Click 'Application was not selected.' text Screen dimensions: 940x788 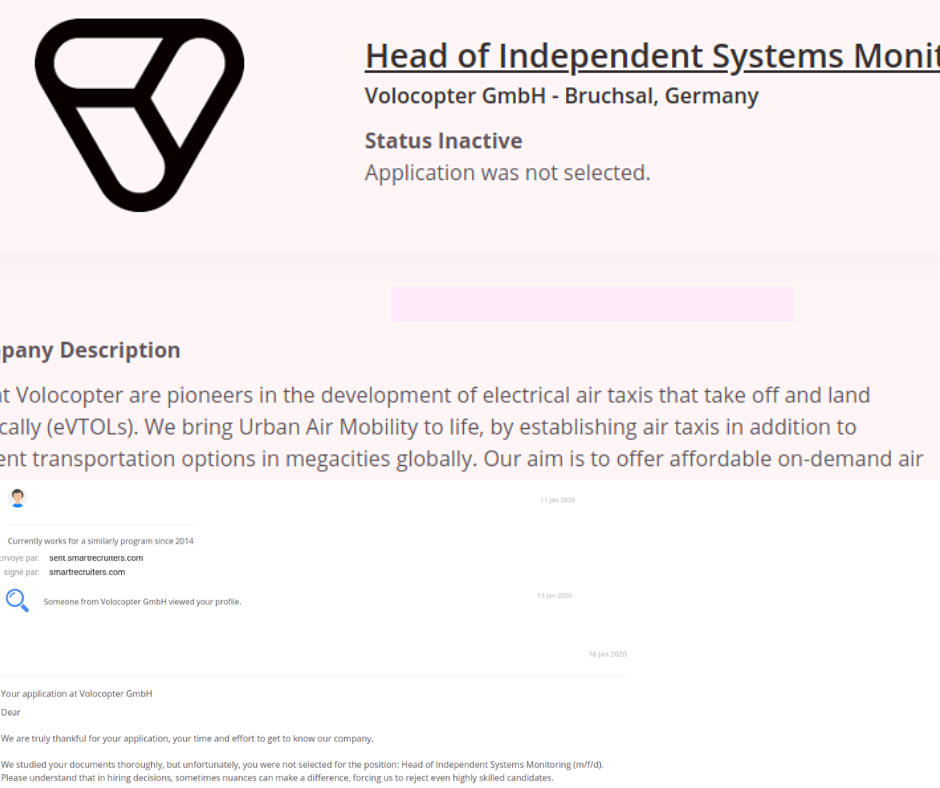tap(508, 173)
